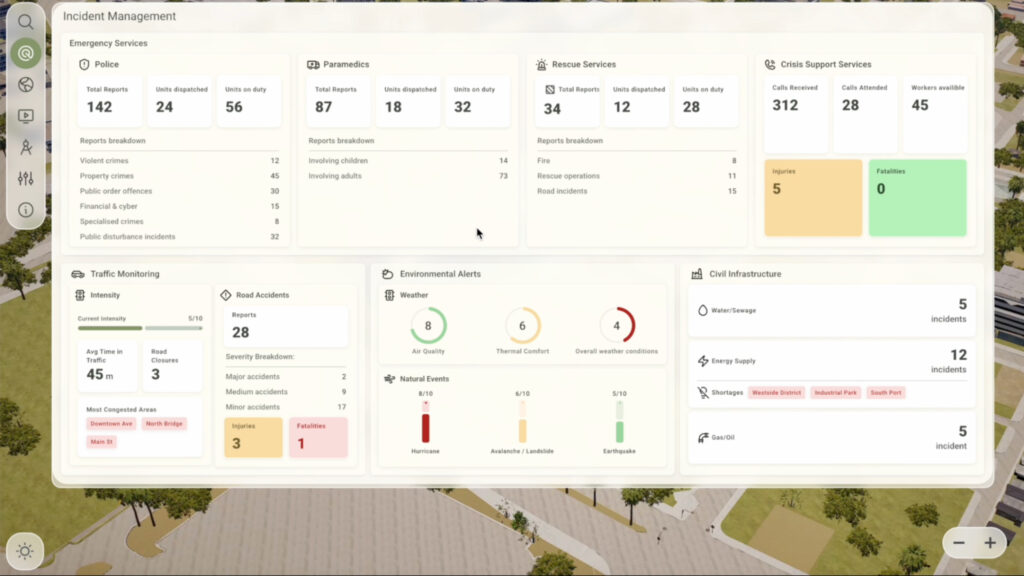This screenshot has width=1024, height=576.
Task: Open Police Units dispatched card 24
Action: point(179,101)
